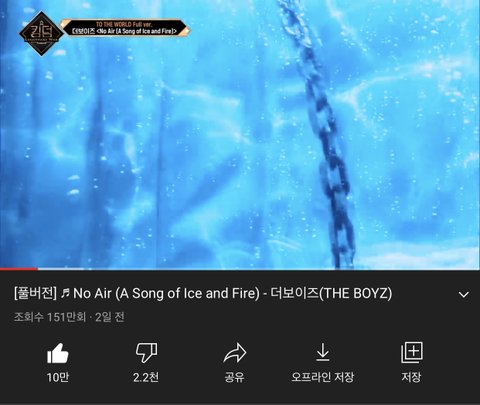Tap the chain in the video frame
The image size is (480, 405).
pos(322,133)
